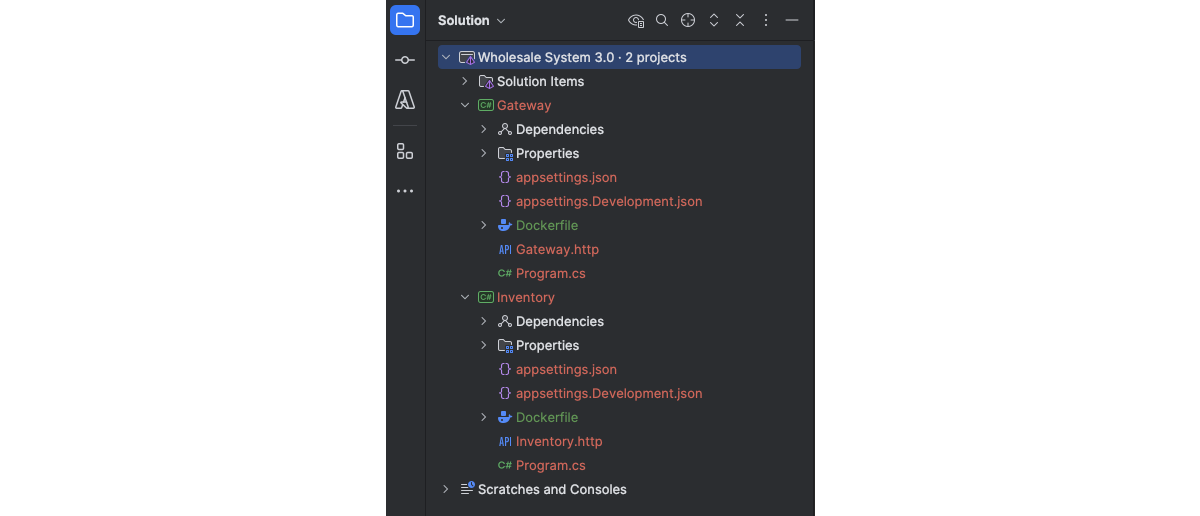Click the Wholesale System solution icon
Viewport: 1200px width, 516px height.
click(x=467, y=57)
